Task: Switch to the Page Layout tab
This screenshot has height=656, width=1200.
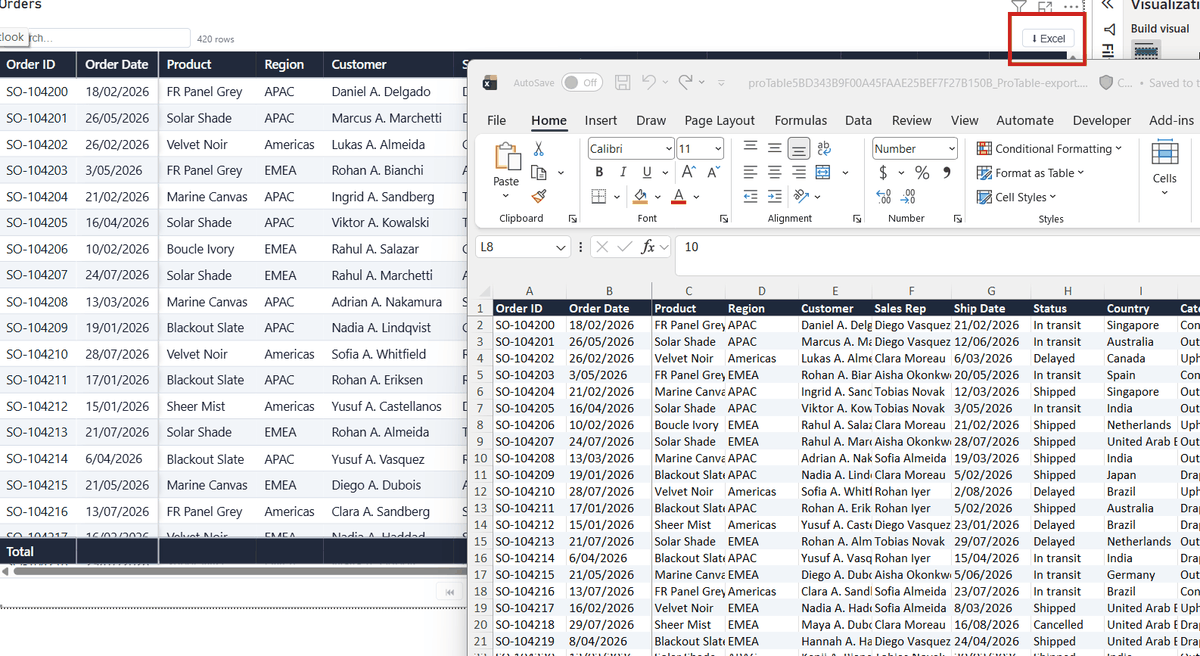Action: coord(720,120)
